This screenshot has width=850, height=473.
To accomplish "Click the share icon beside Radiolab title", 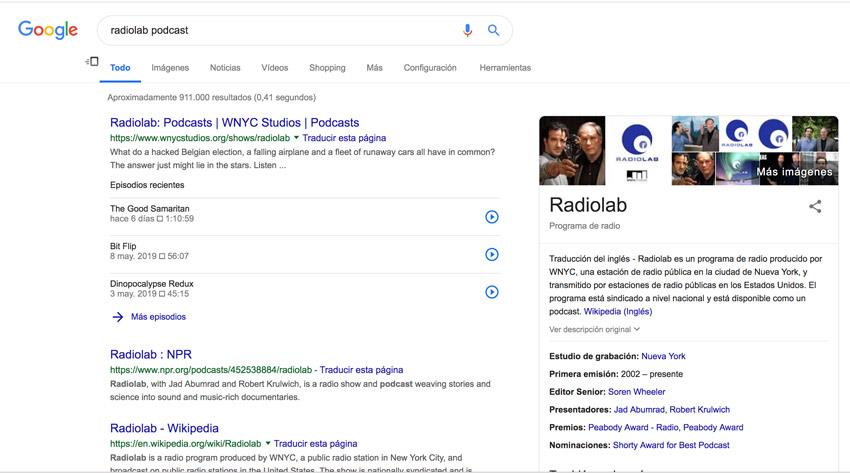I will click(x=815, y=206).
